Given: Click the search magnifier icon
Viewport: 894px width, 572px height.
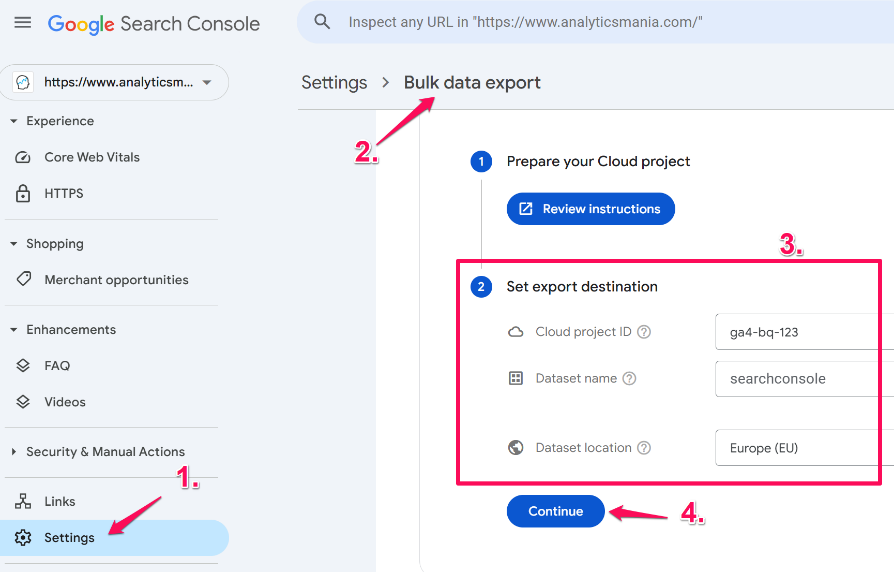Looking at the screenshot, I should pyautogui.click(x=322, y=22).
